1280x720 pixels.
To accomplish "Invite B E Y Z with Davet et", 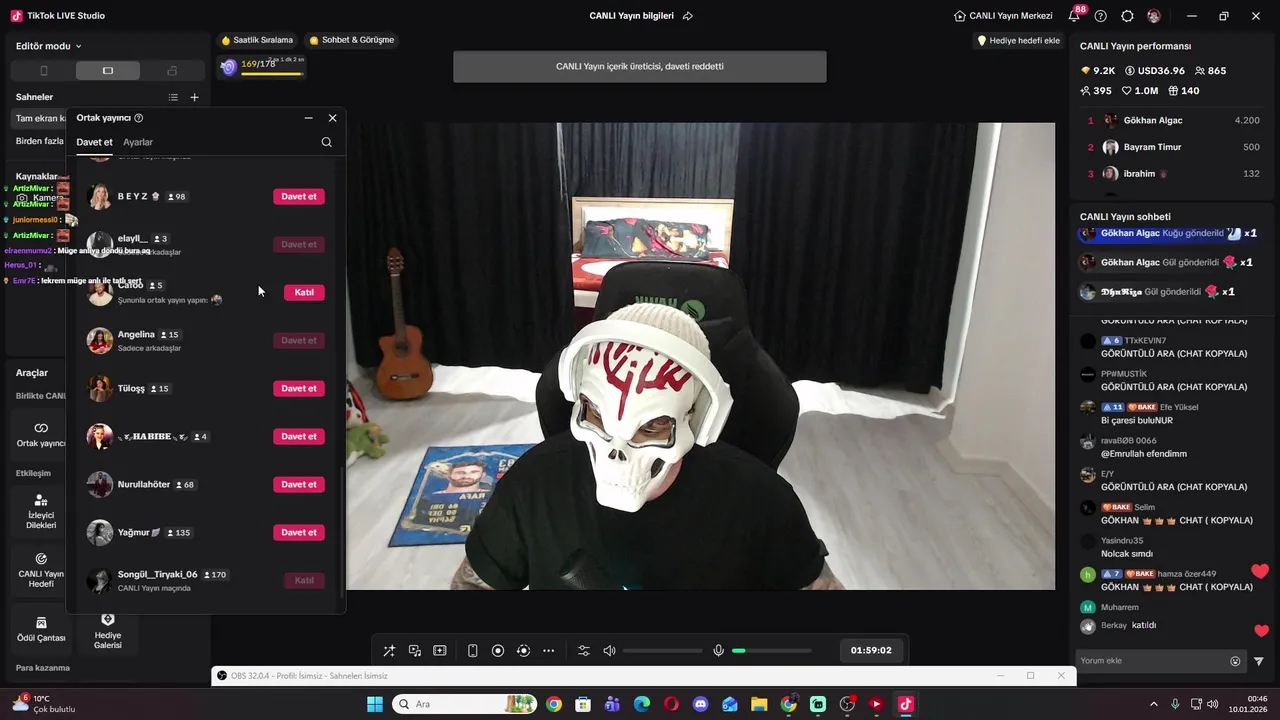I will 299,196.
